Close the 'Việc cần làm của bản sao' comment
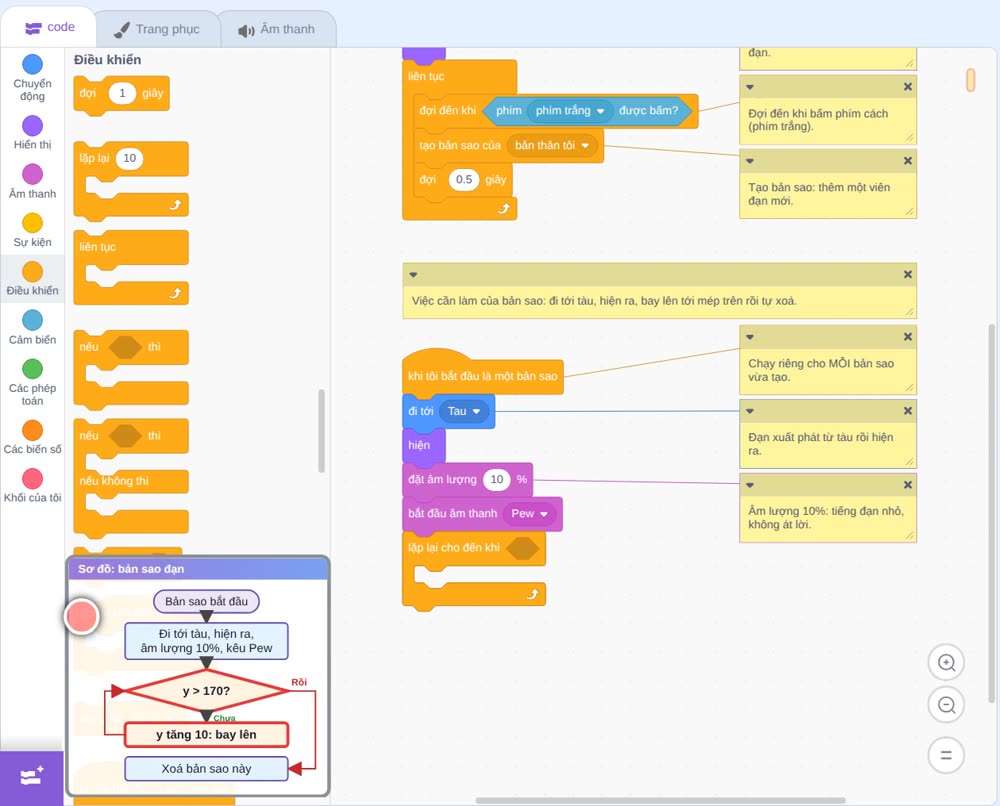Screen dimensions: 1000x806 908,274
